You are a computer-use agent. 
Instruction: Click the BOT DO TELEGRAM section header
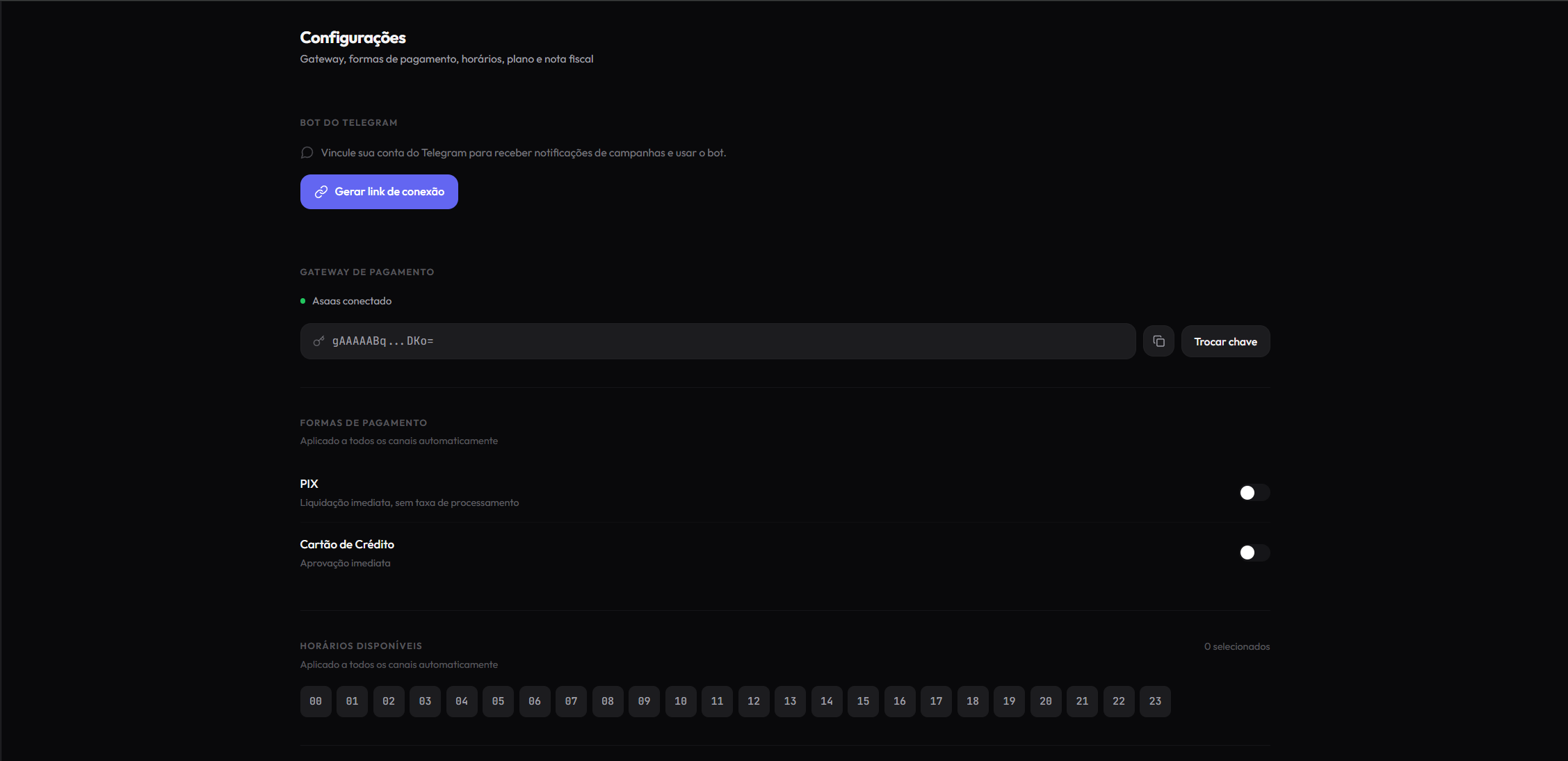click(x=349, y=122)
